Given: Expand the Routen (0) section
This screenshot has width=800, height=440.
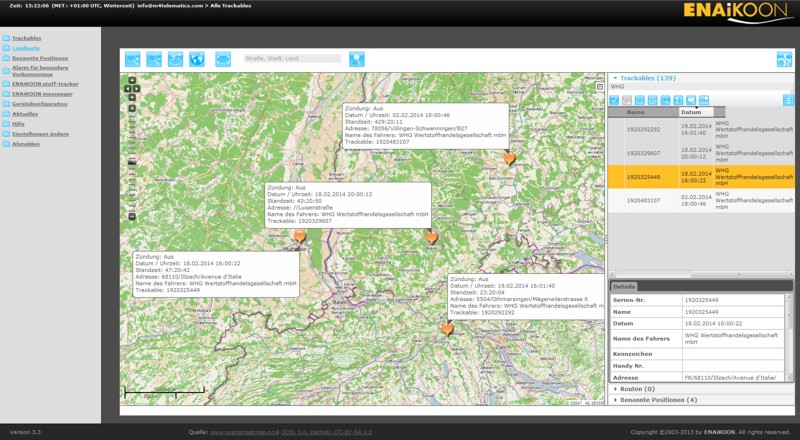Looking at the screenshot, I should click(x=637, y=389).
